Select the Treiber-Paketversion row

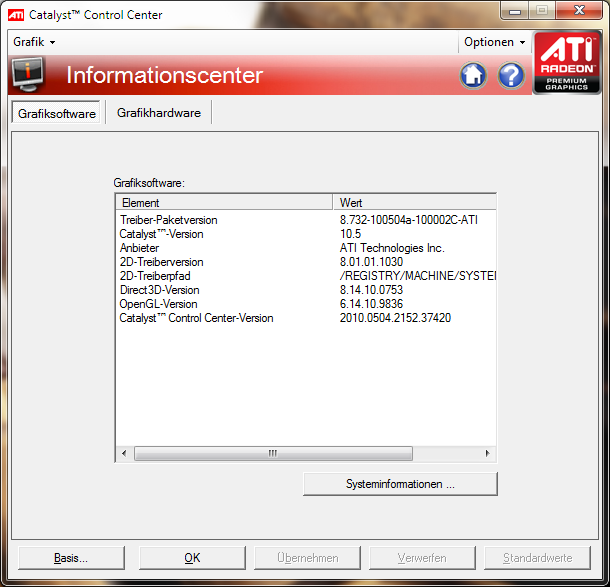coord(306,220)
